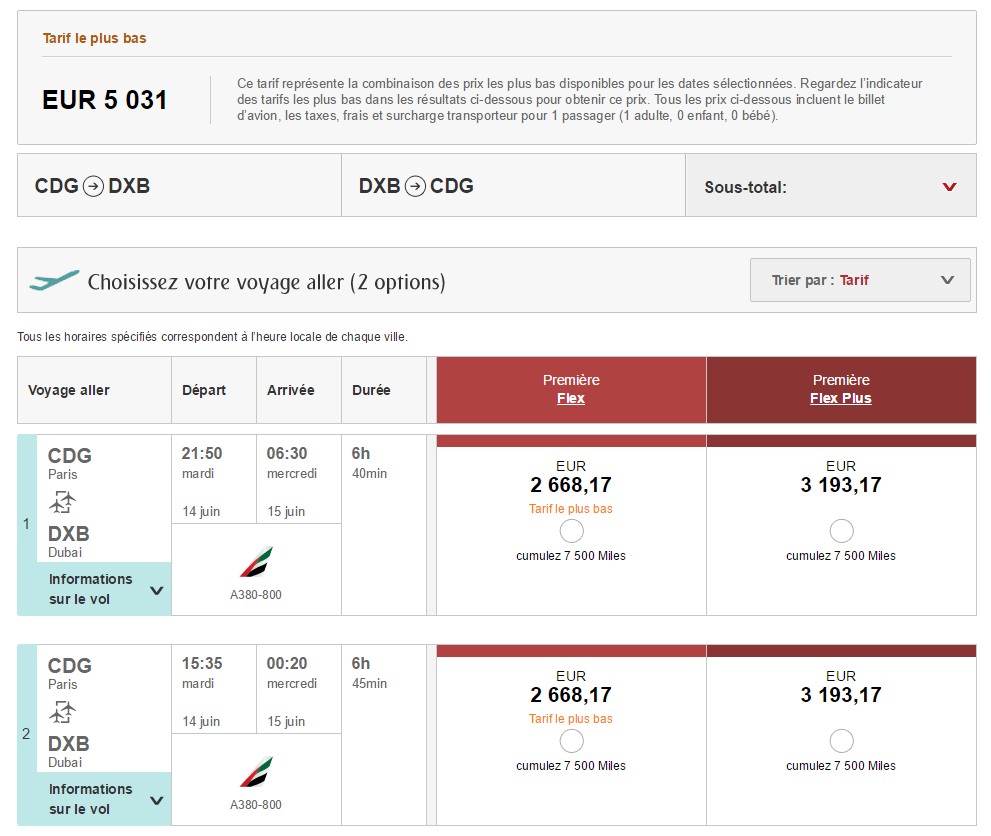The image size is (991, 836).
Task: Expand the Sous-total section
Action: pyautogui.click(x=949, y=187)
